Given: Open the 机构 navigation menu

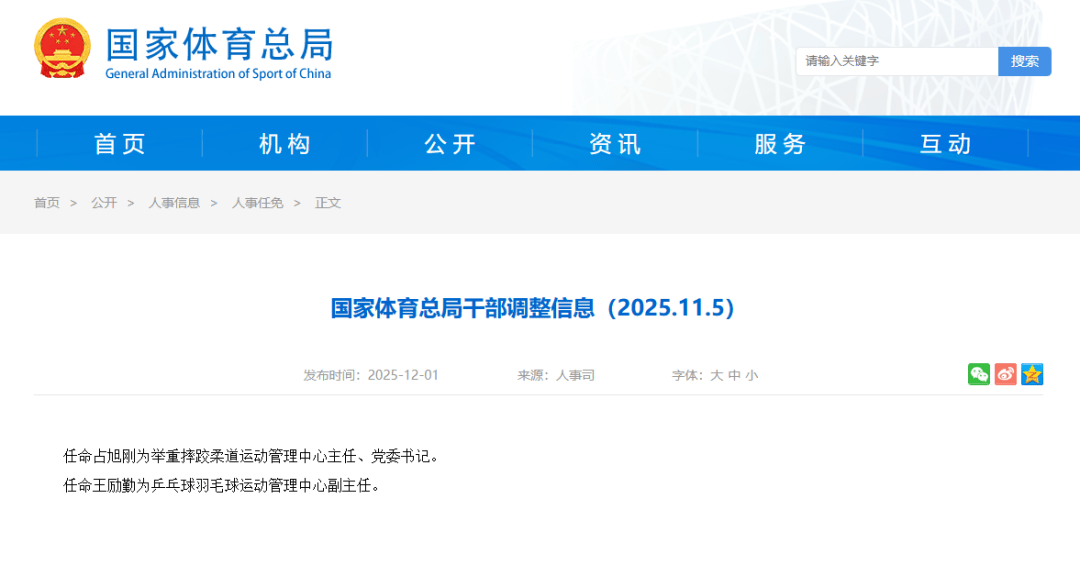Looking at the screenshot, I should [x=285, y=144].
